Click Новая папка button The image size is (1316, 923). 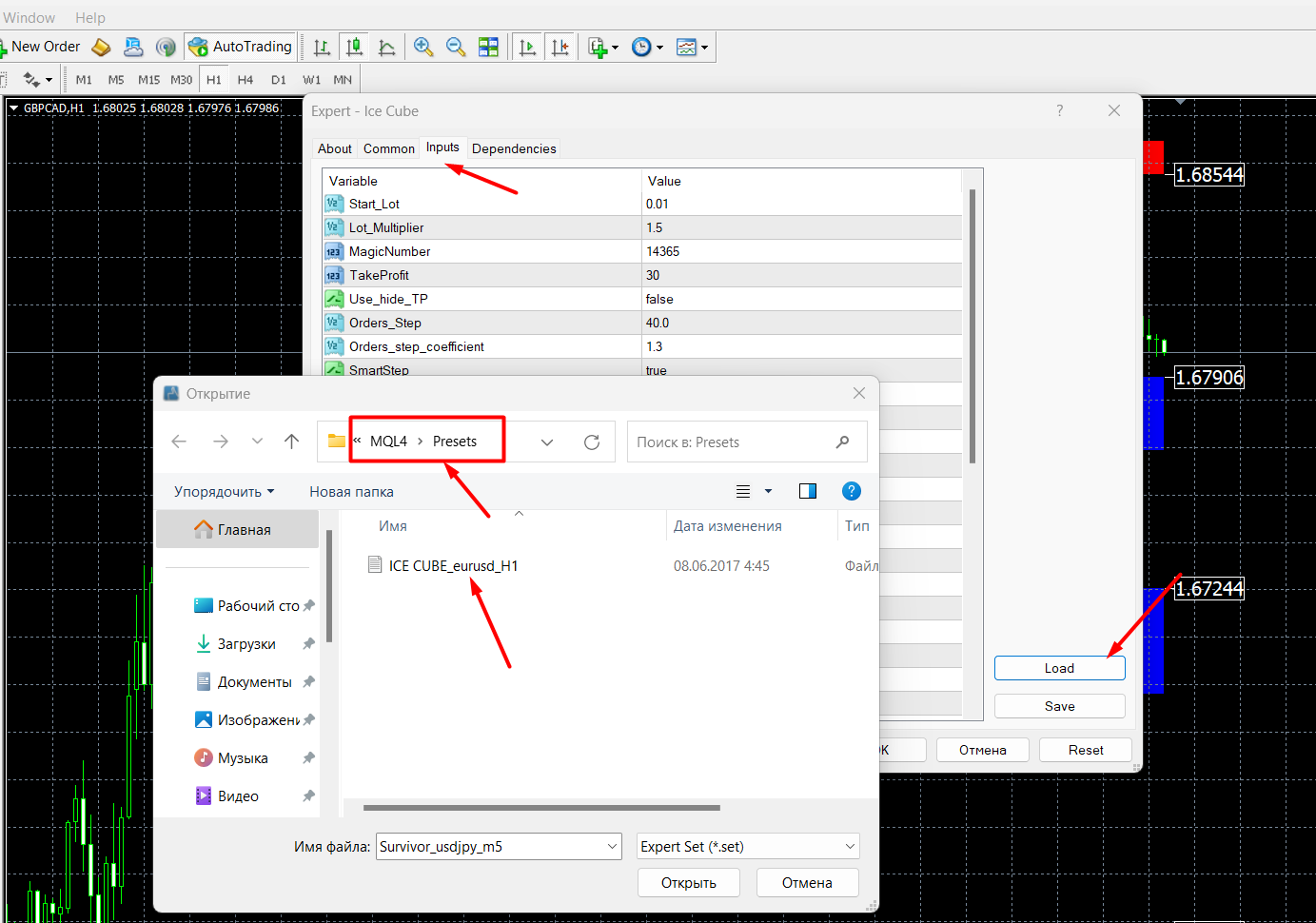point(351,492)
